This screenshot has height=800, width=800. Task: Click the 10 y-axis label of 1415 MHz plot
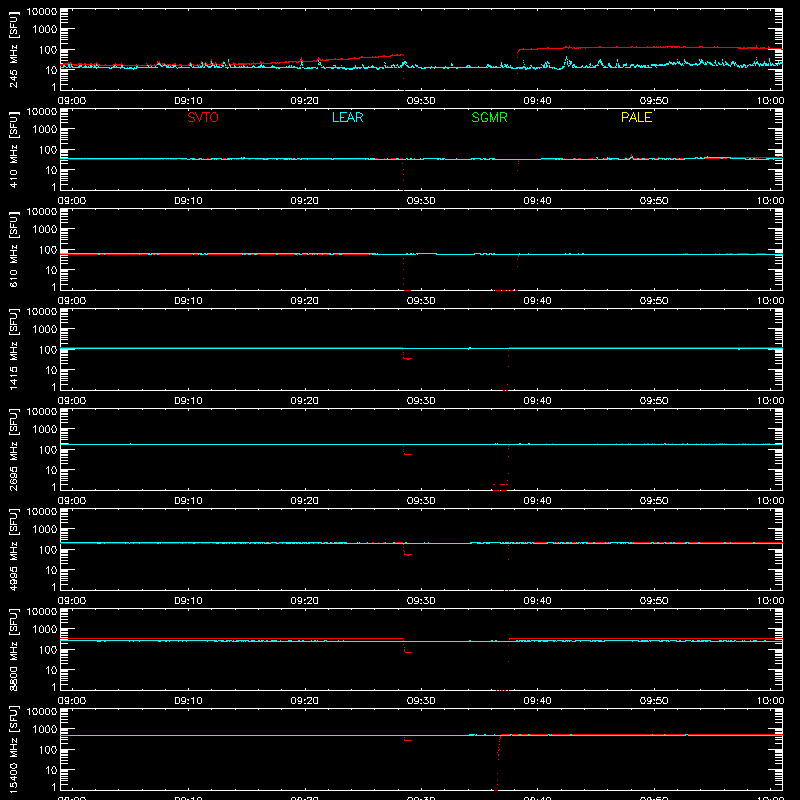point(51,370)
